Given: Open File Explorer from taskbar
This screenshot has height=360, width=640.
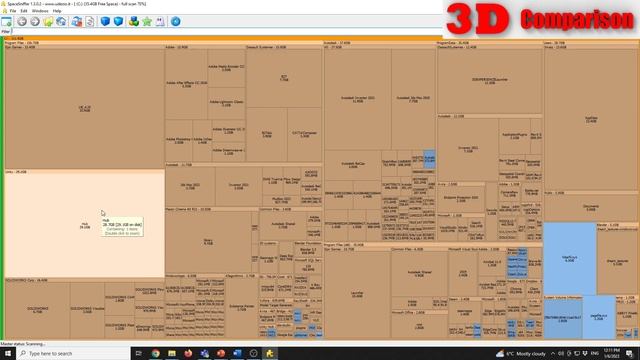Looking at the screenshot, I should coord(172,353).
